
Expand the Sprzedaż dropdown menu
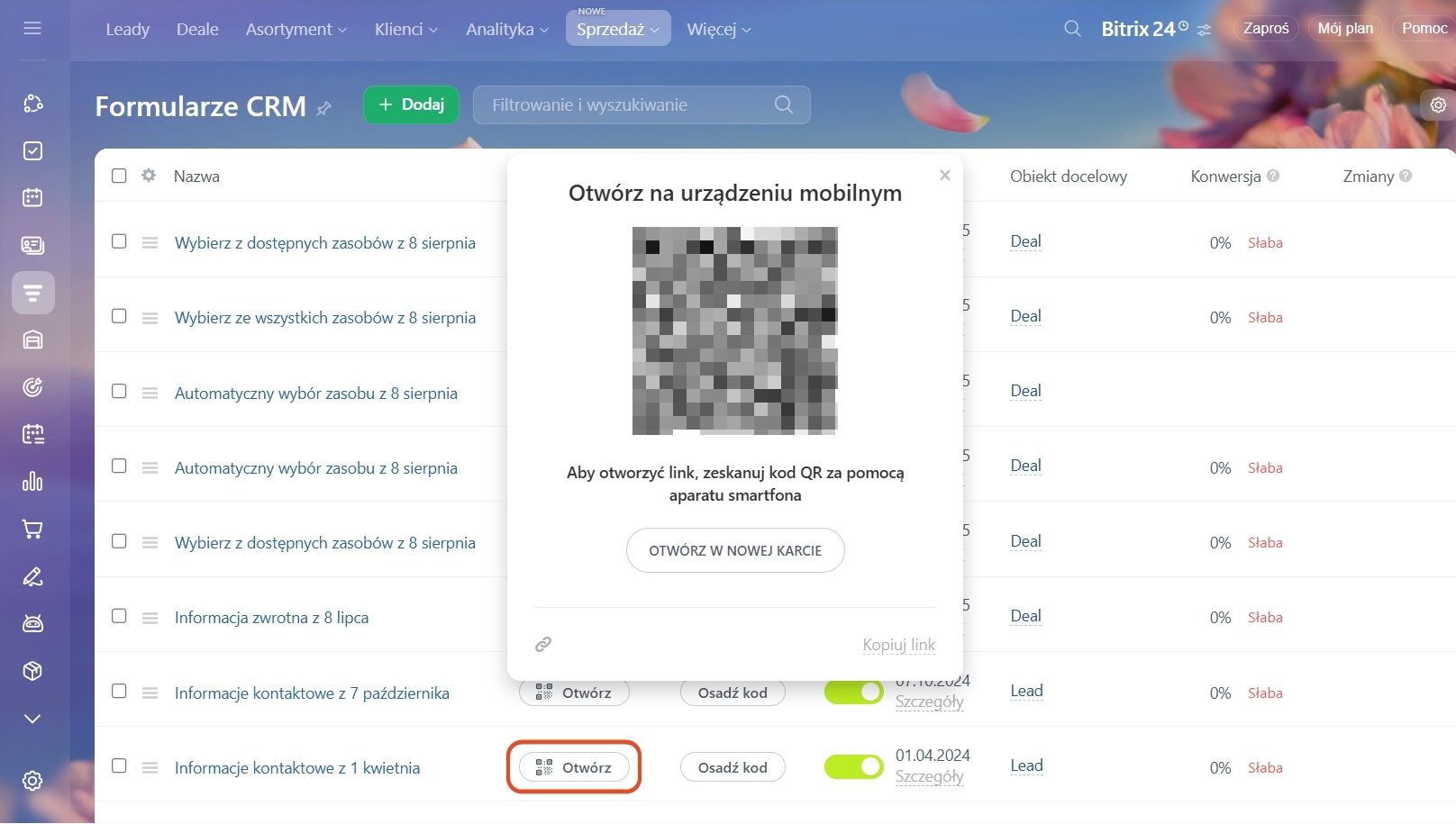[618, 29]
